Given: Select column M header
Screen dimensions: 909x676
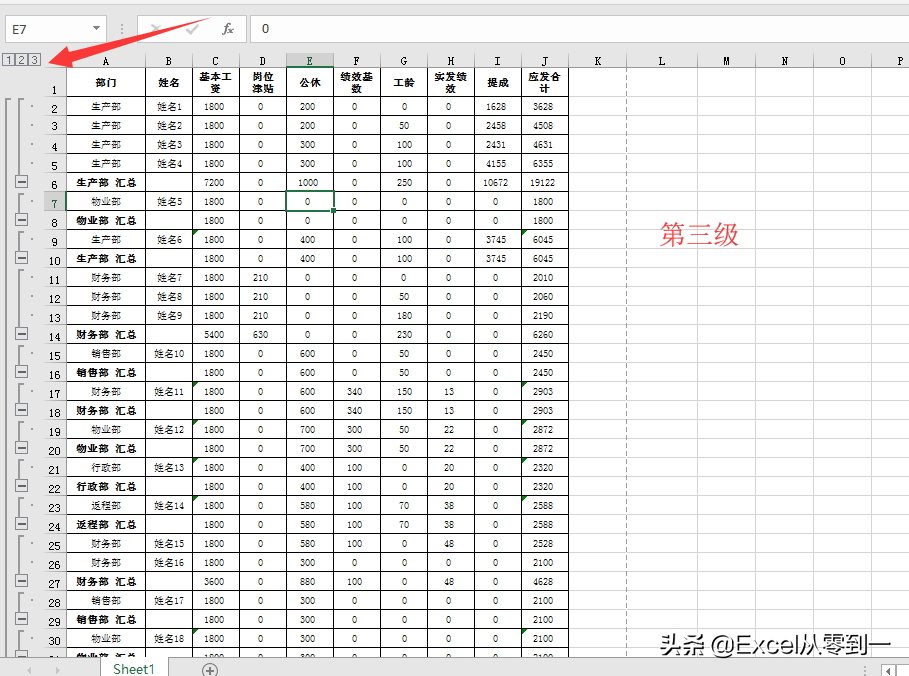Looking at the screenshot, I should [x=726, y=61].
